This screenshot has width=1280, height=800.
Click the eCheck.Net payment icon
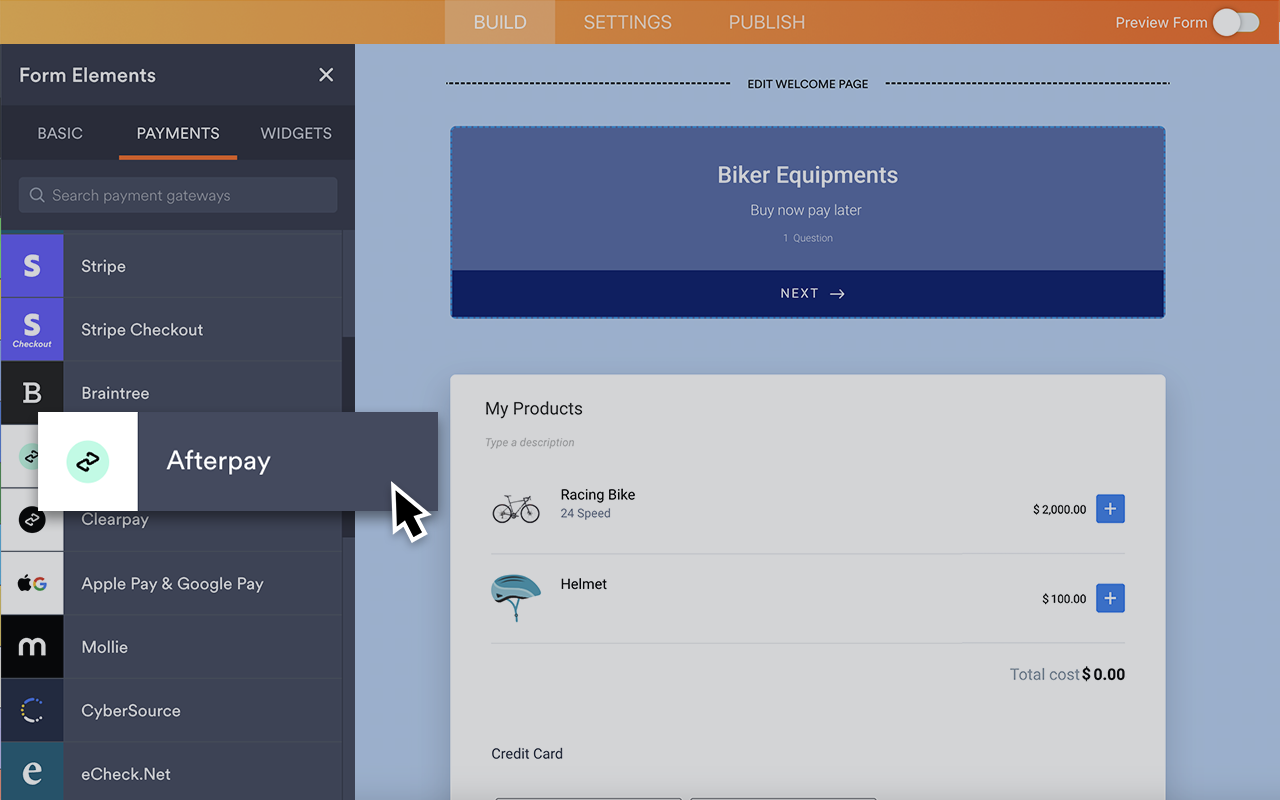32,773
